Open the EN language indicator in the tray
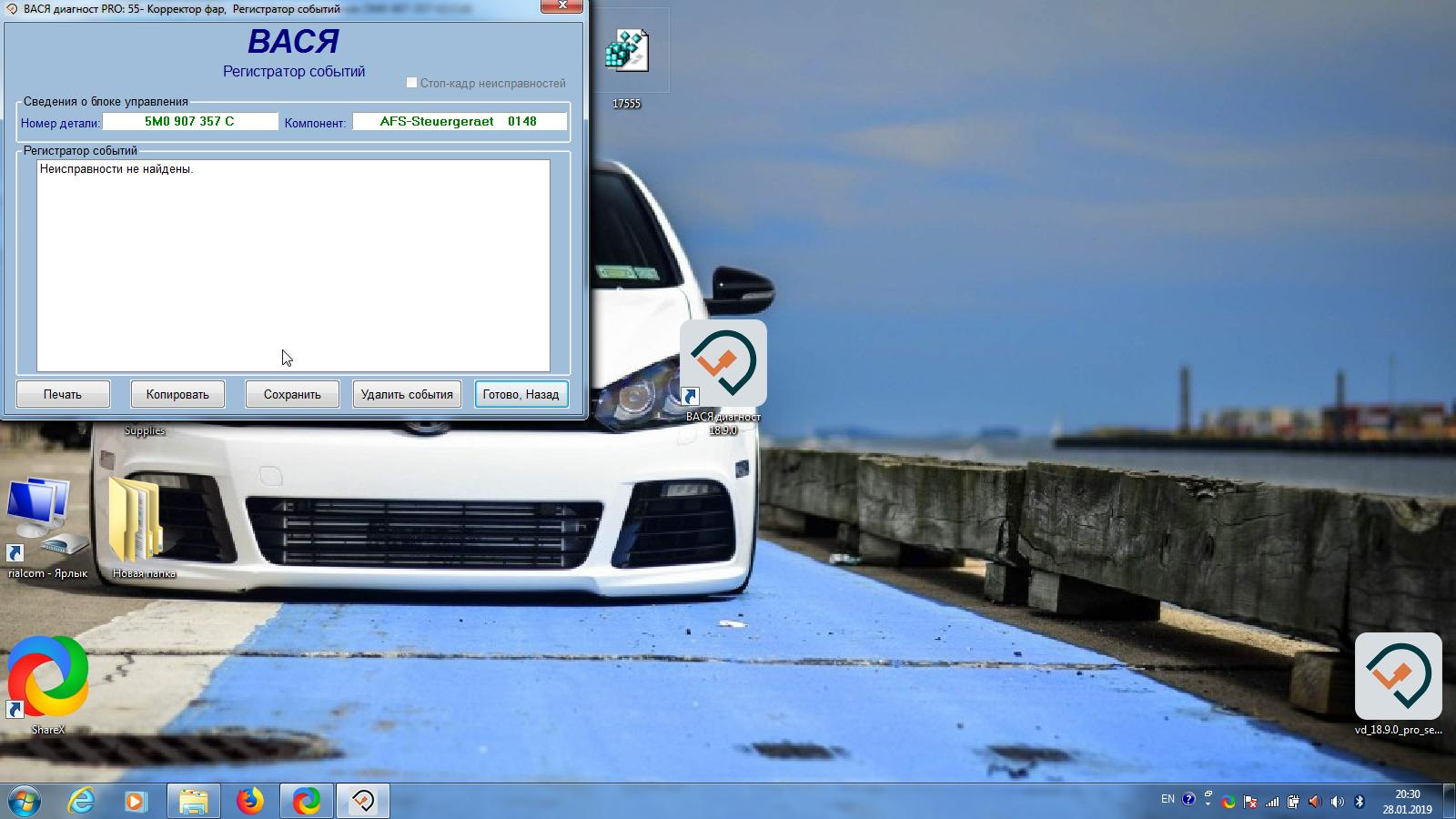The width and height of the screenshot is (1456, 819). (x=1168, y=799)
